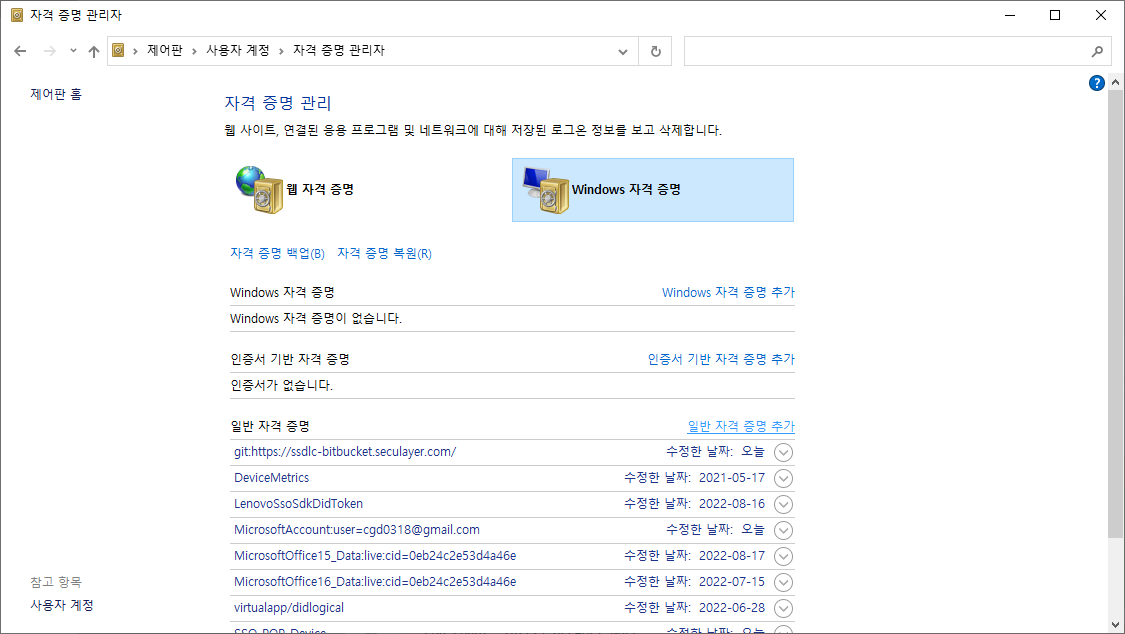The width and height of the screenshot is (1125, 634).
Task: Click 인증서 기반 자격 증명 추가
Action: pyautogui.click(x=721, y=359)
